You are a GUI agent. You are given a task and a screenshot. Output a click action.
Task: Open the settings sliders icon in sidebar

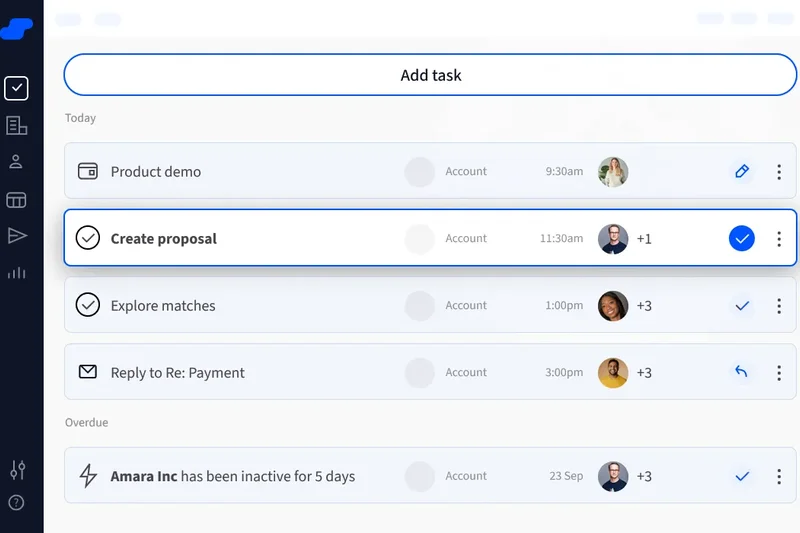pyautogui.click(x=16, y=469)
